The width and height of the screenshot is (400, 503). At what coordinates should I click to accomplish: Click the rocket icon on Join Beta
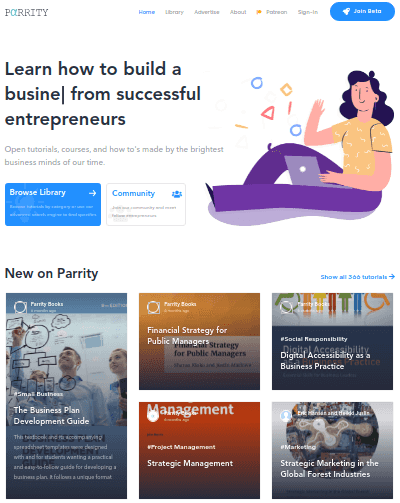click(x=346, y=11)
